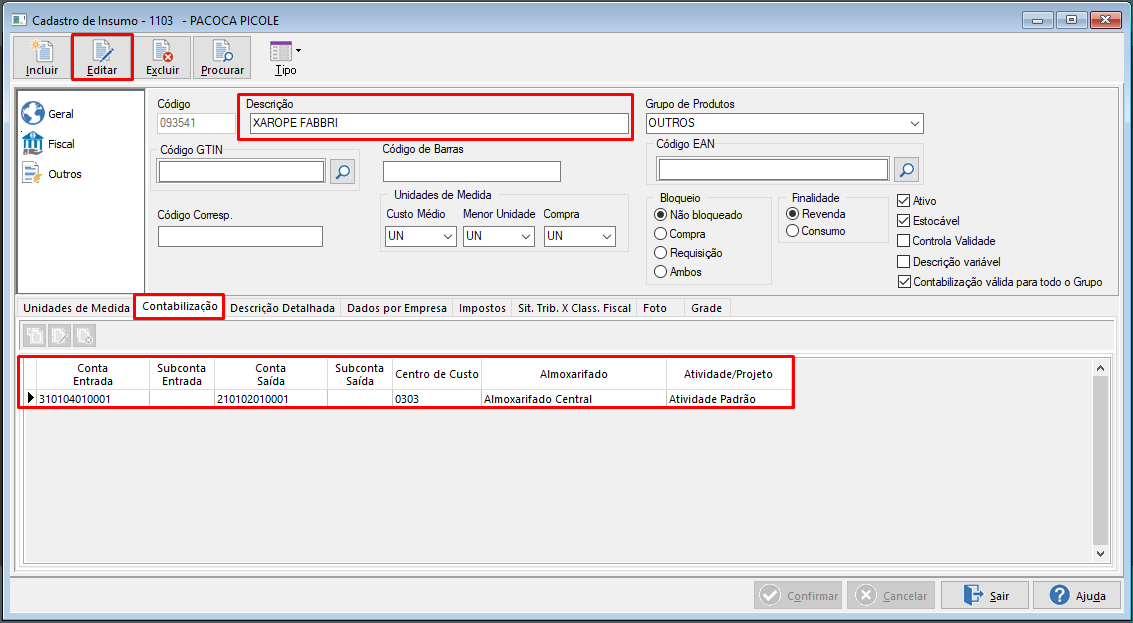This screenshot has height=623, width=1133.
Task: Click the Procurar toolbar button
Action: pos(223,57)
